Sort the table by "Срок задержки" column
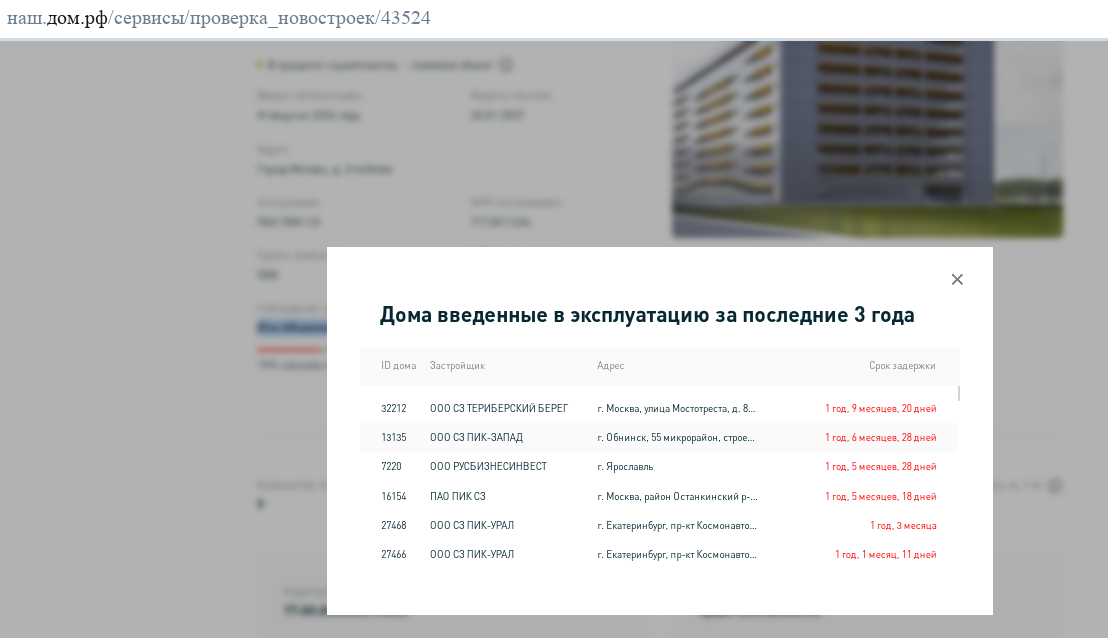The width and height of the screenshot is (1108, 638). tap(903, 366)
